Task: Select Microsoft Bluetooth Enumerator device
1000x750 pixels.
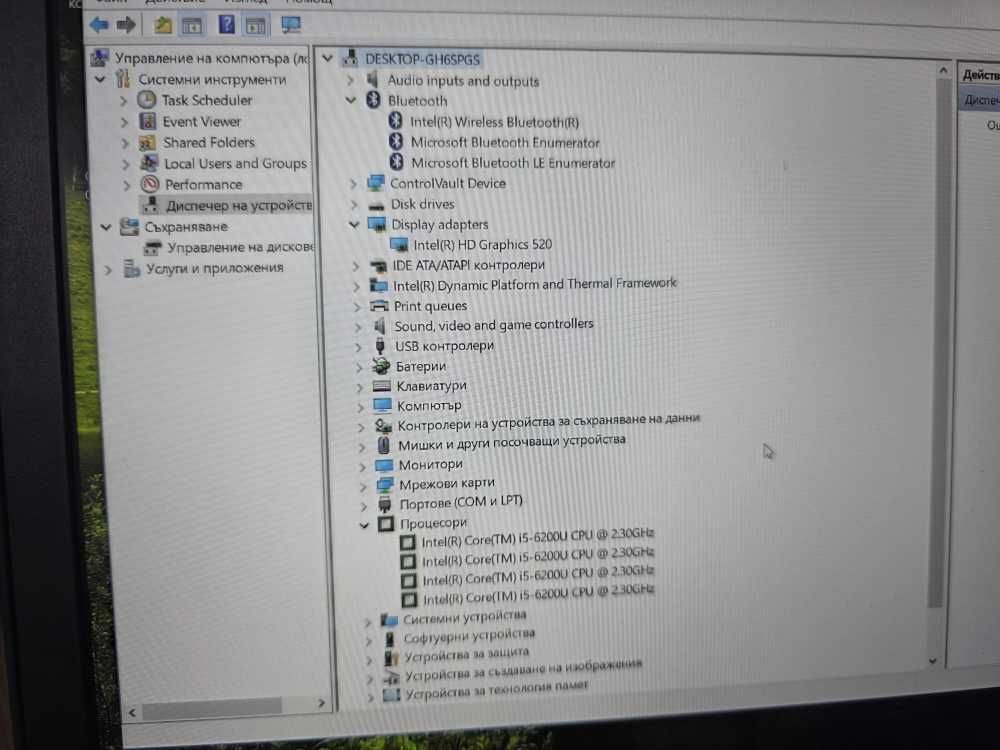Action: click(505, 142)
